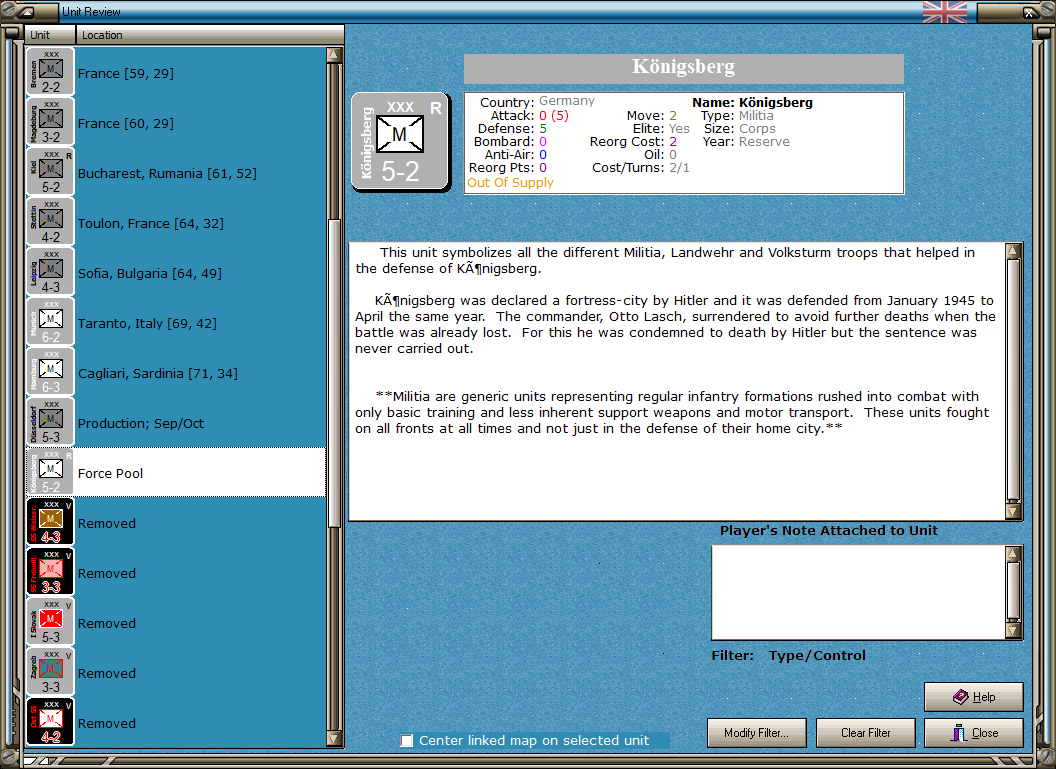The image size is (1056, 769).
Task: Click the Clear Filter button
Action: (x=865, y=733)
